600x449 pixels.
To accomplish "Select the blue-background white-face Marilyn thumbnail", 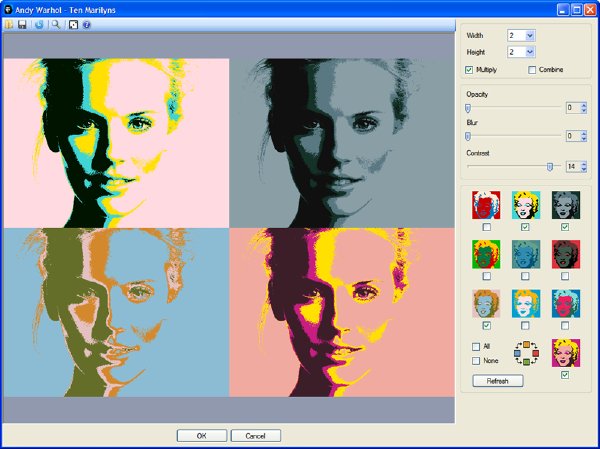I will 526,304.
